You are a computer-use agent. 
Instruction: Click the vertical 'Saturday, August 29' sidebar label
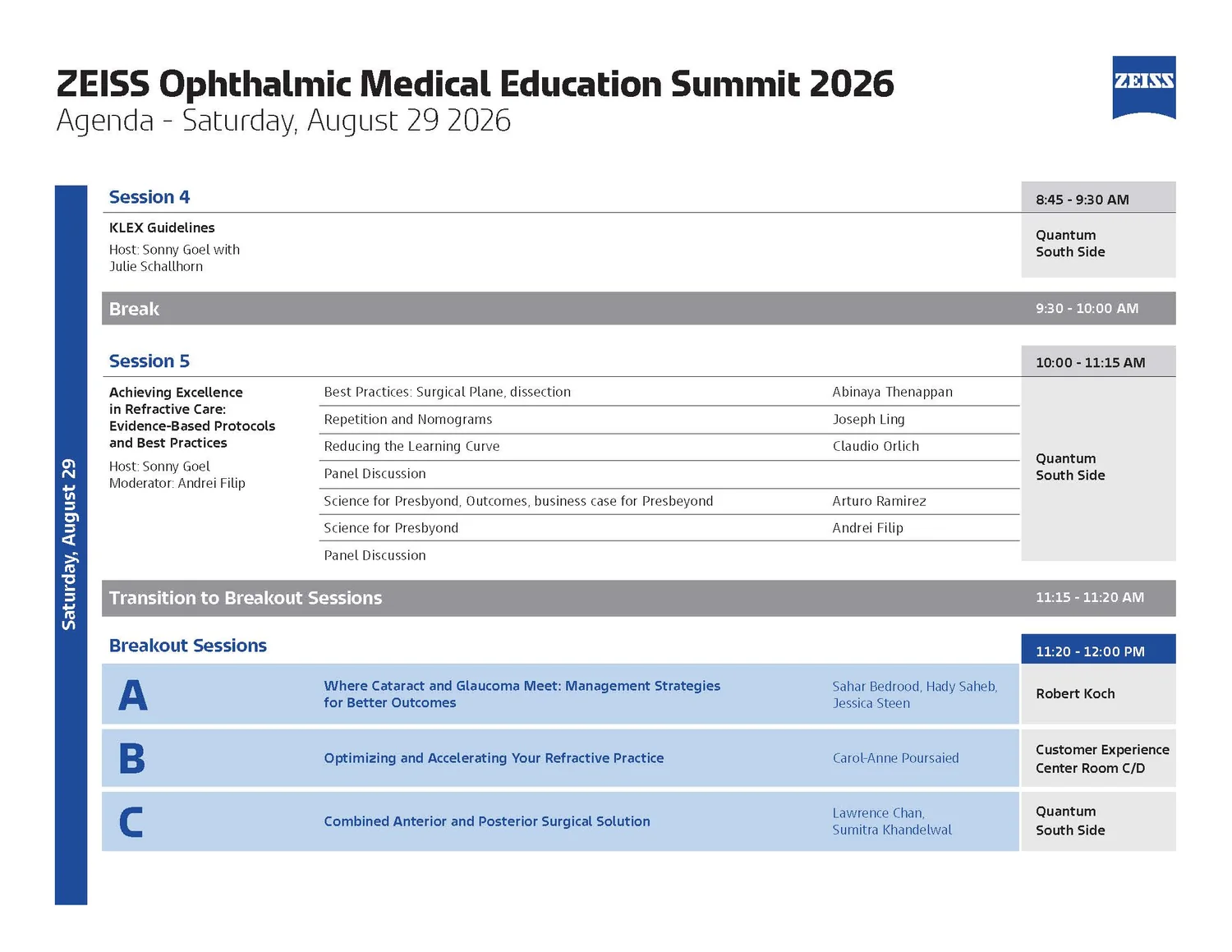(70, 545)
